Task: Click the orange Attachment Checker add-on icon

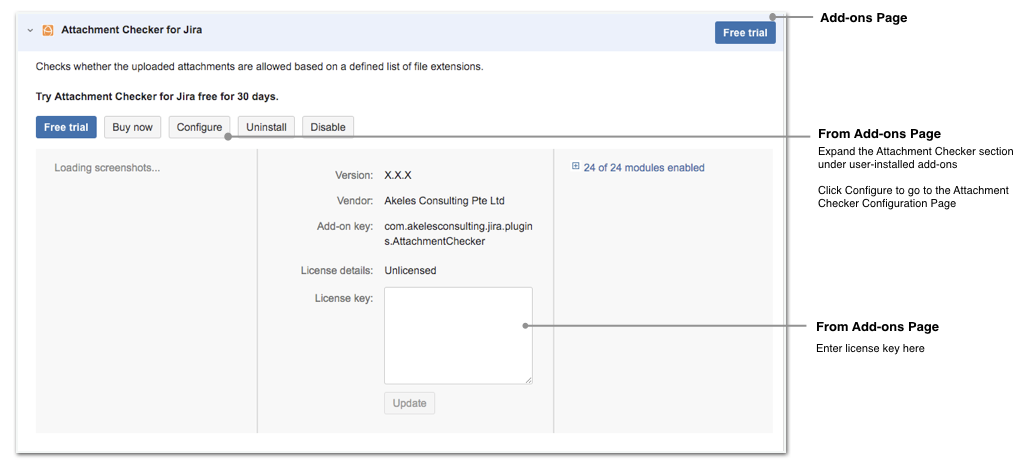Action: (x=47, y=31)
